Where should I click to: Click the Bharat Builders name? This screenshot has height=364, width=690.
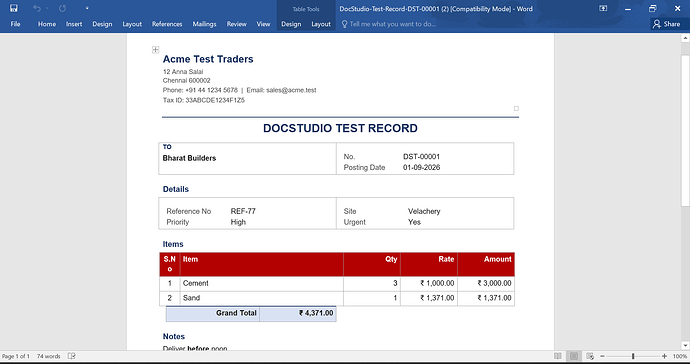click(x=189, y=158)
